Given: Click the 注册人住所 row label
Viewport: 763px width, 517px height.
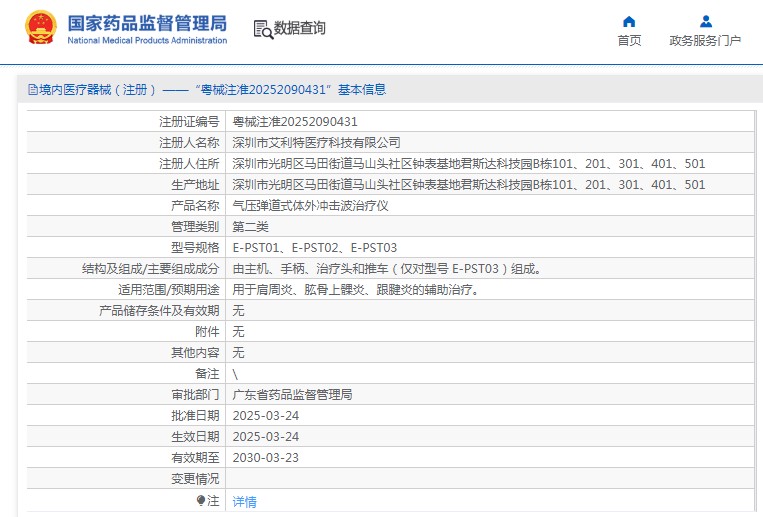Looking at the screenshot, I should [189, 164].
